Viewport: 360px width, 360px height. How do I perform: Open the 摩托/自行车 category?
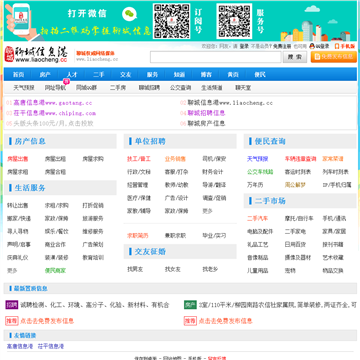click(299, 219)
